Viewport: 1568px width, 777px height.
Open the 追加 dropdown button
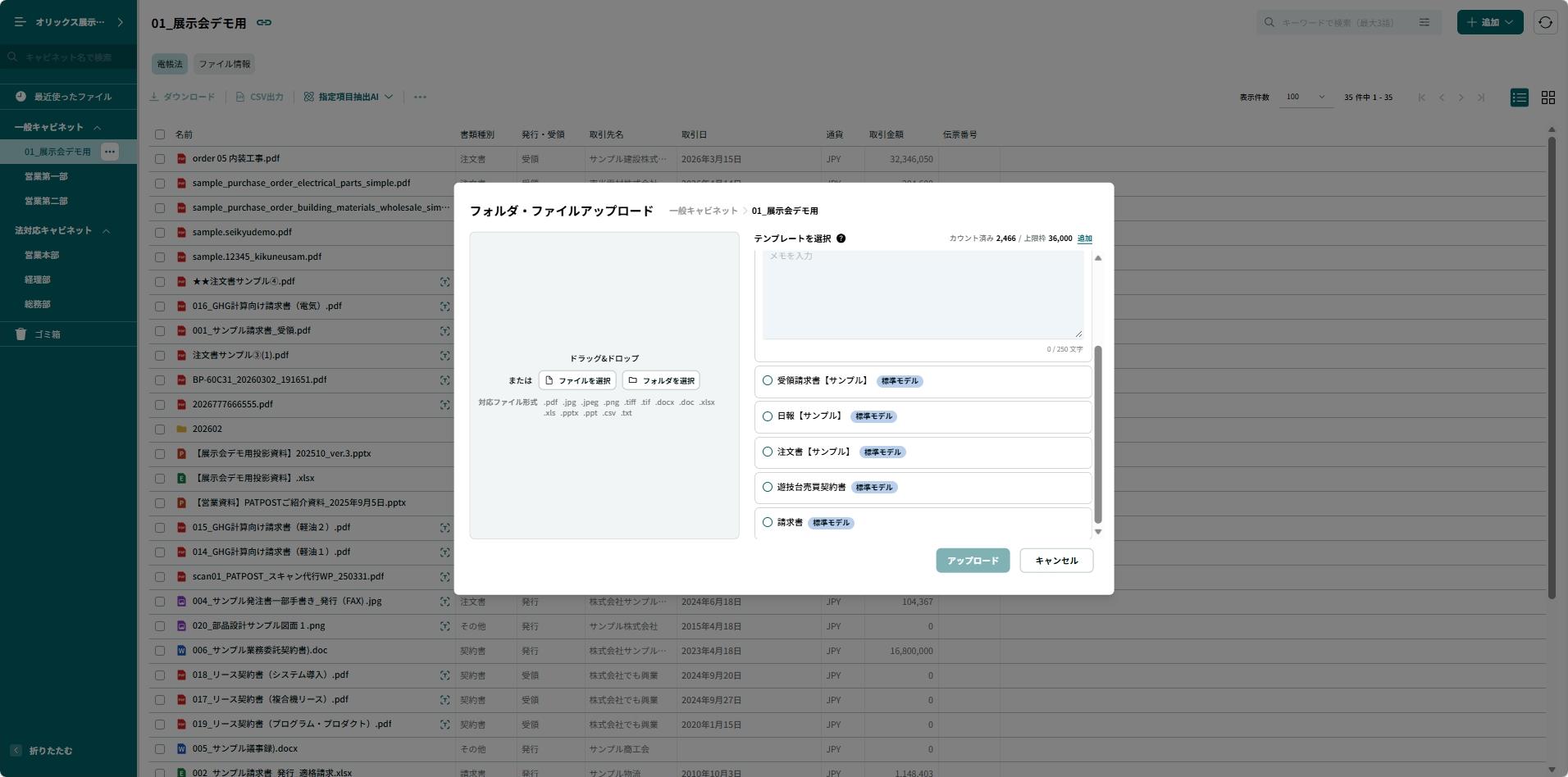click(x=1490, y=22)
